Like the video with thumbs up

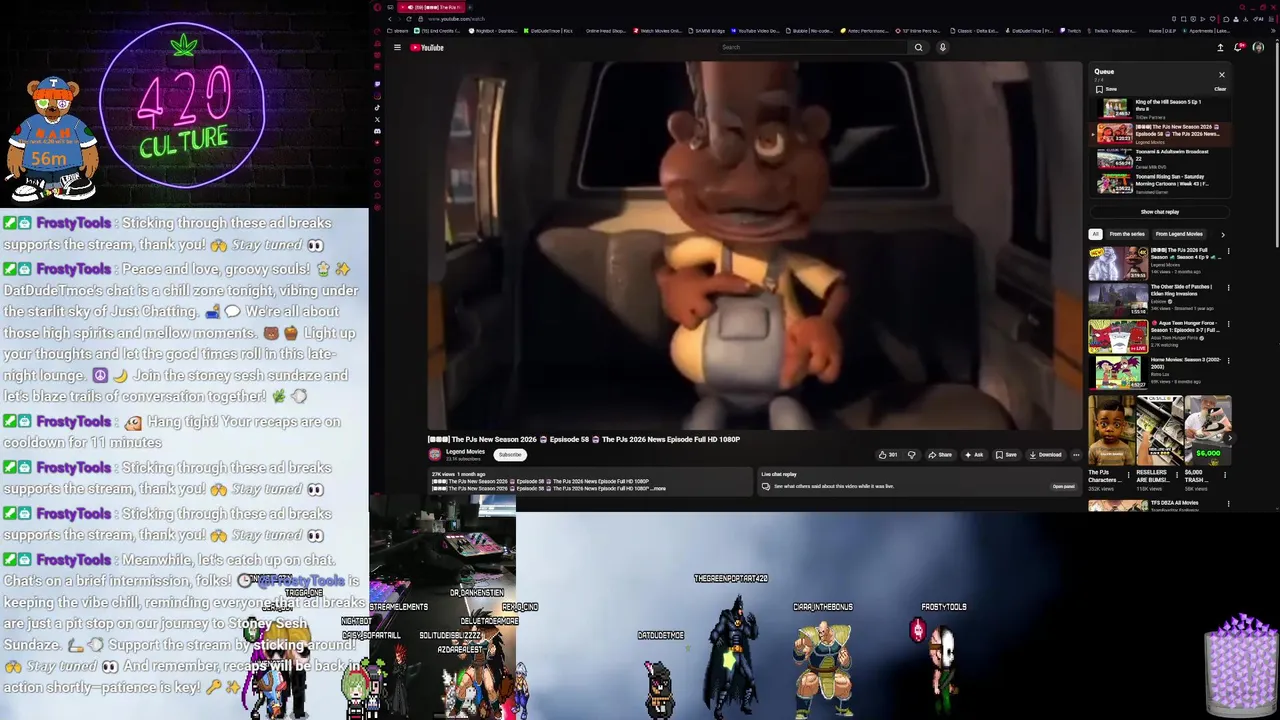pos(888,455)
